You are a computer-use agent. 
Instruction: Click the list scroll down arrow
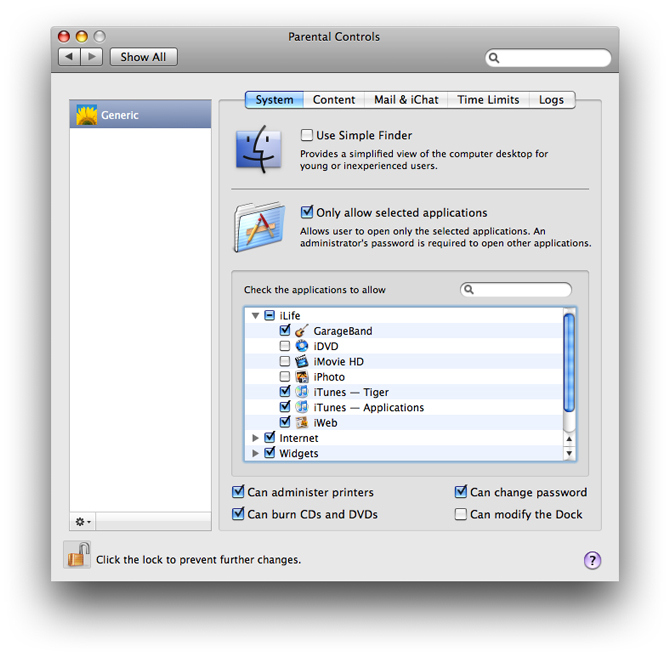tap(569, 453)
